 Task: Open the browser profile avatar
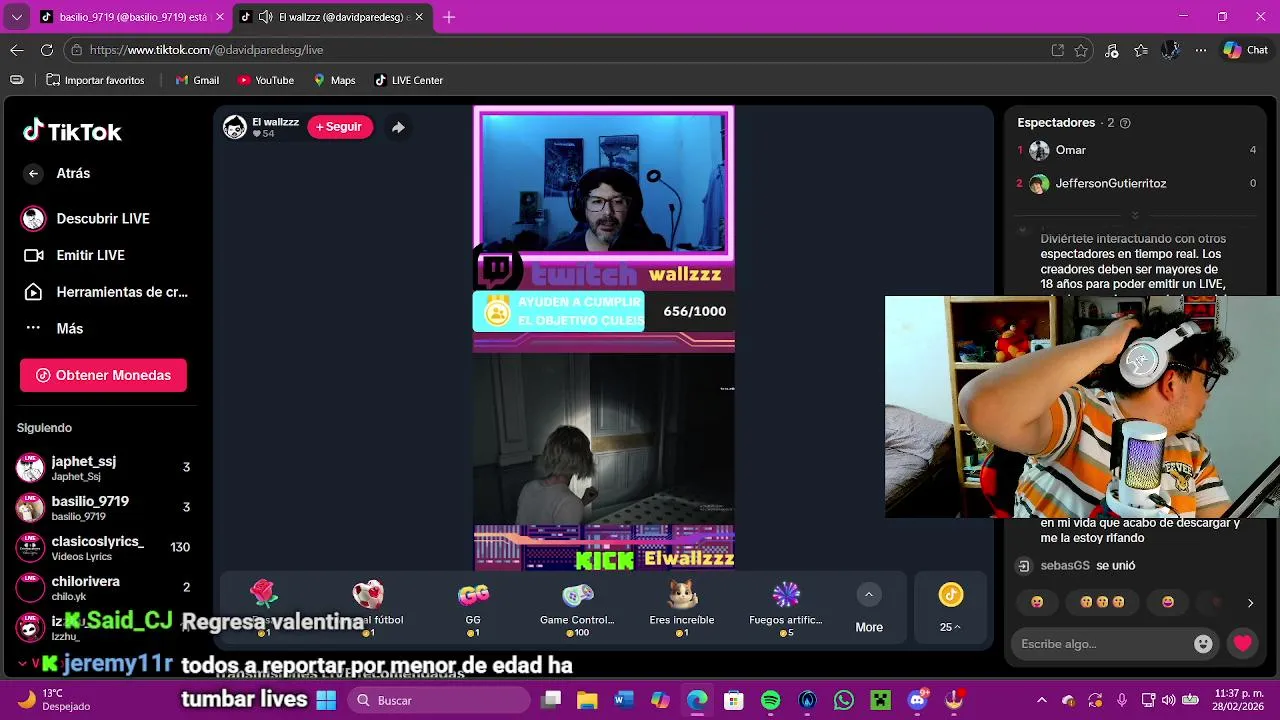[1171, 50]
